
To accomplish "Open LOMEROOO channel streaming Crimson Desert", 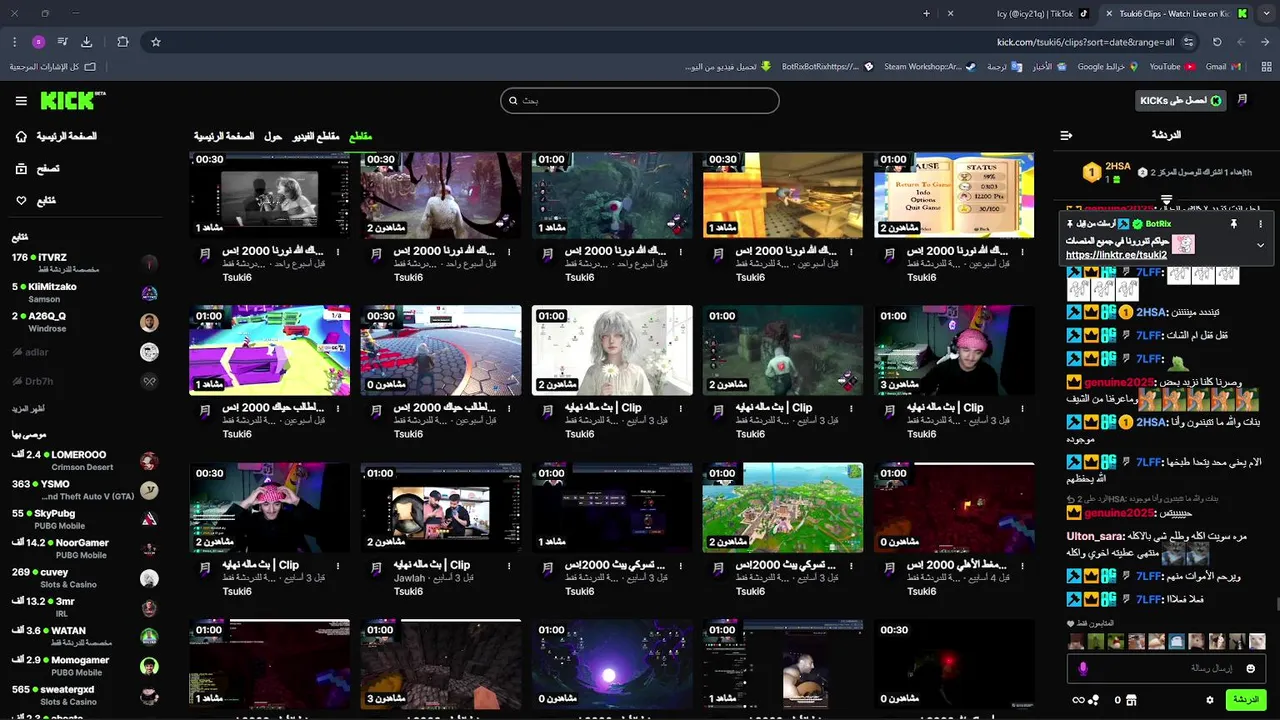I will 85,461.
